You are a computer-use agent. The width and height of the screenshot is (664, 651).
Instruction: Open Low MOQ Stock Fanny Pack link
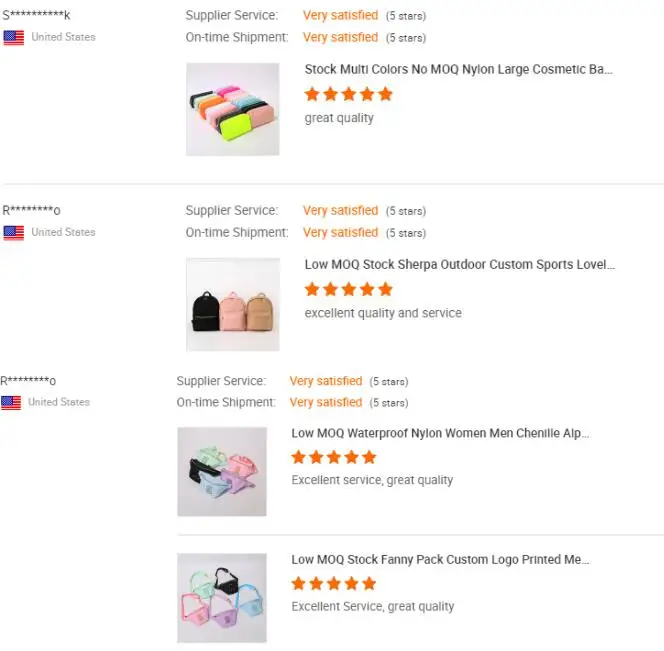440,560
